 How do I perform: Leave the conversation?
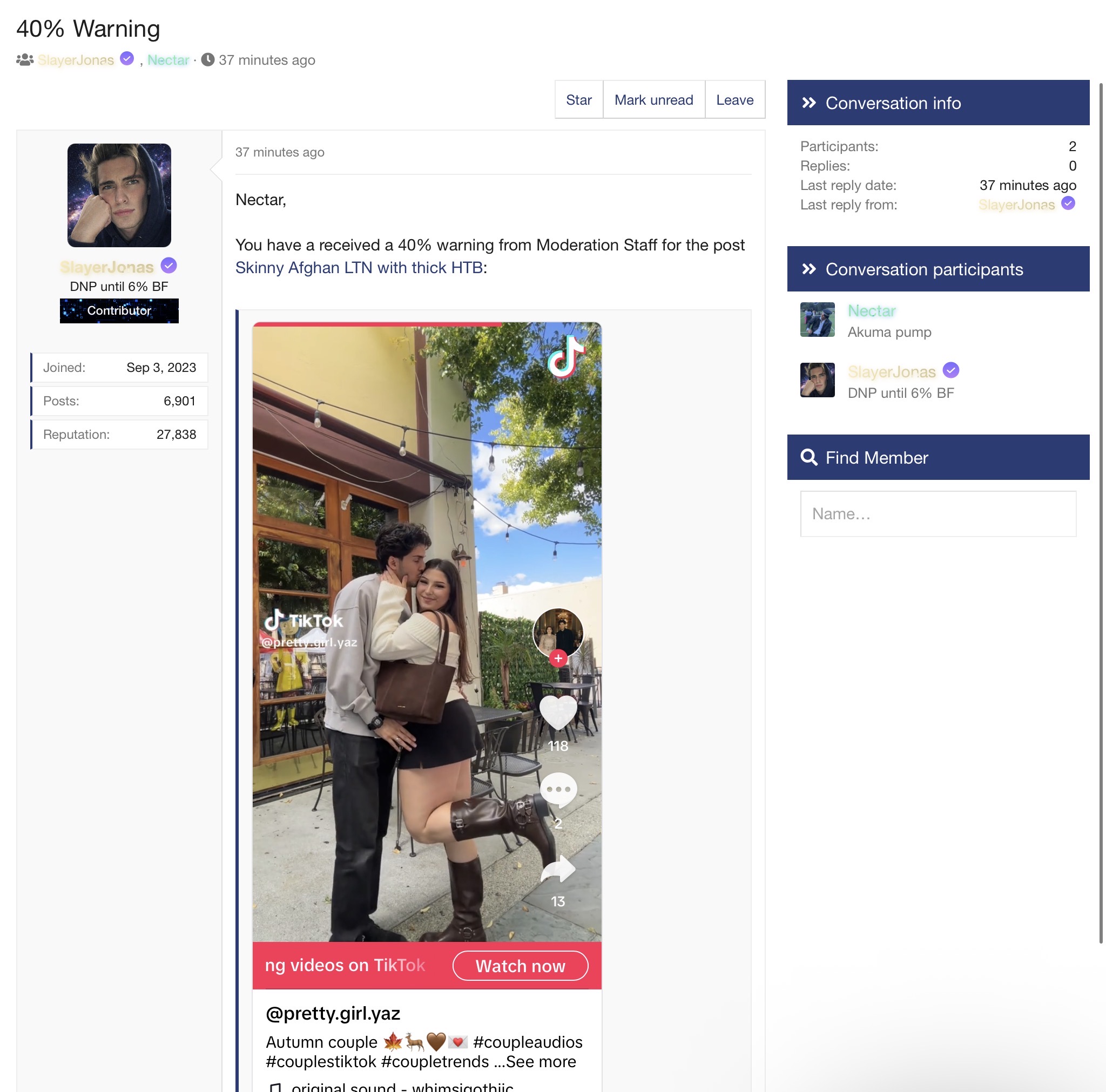(x=734, y=100)
